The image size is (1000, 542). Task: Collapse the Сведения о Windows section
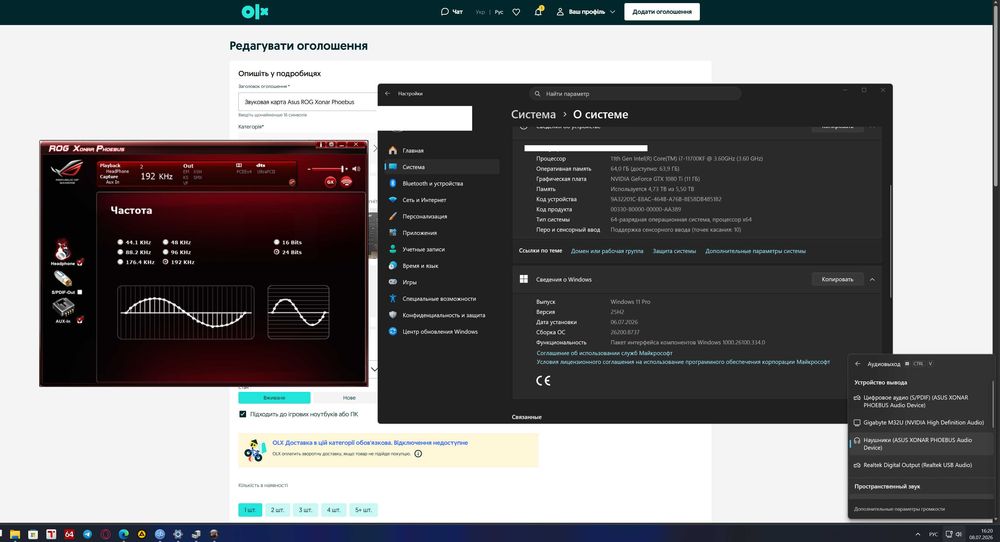(x=872, y=279)
